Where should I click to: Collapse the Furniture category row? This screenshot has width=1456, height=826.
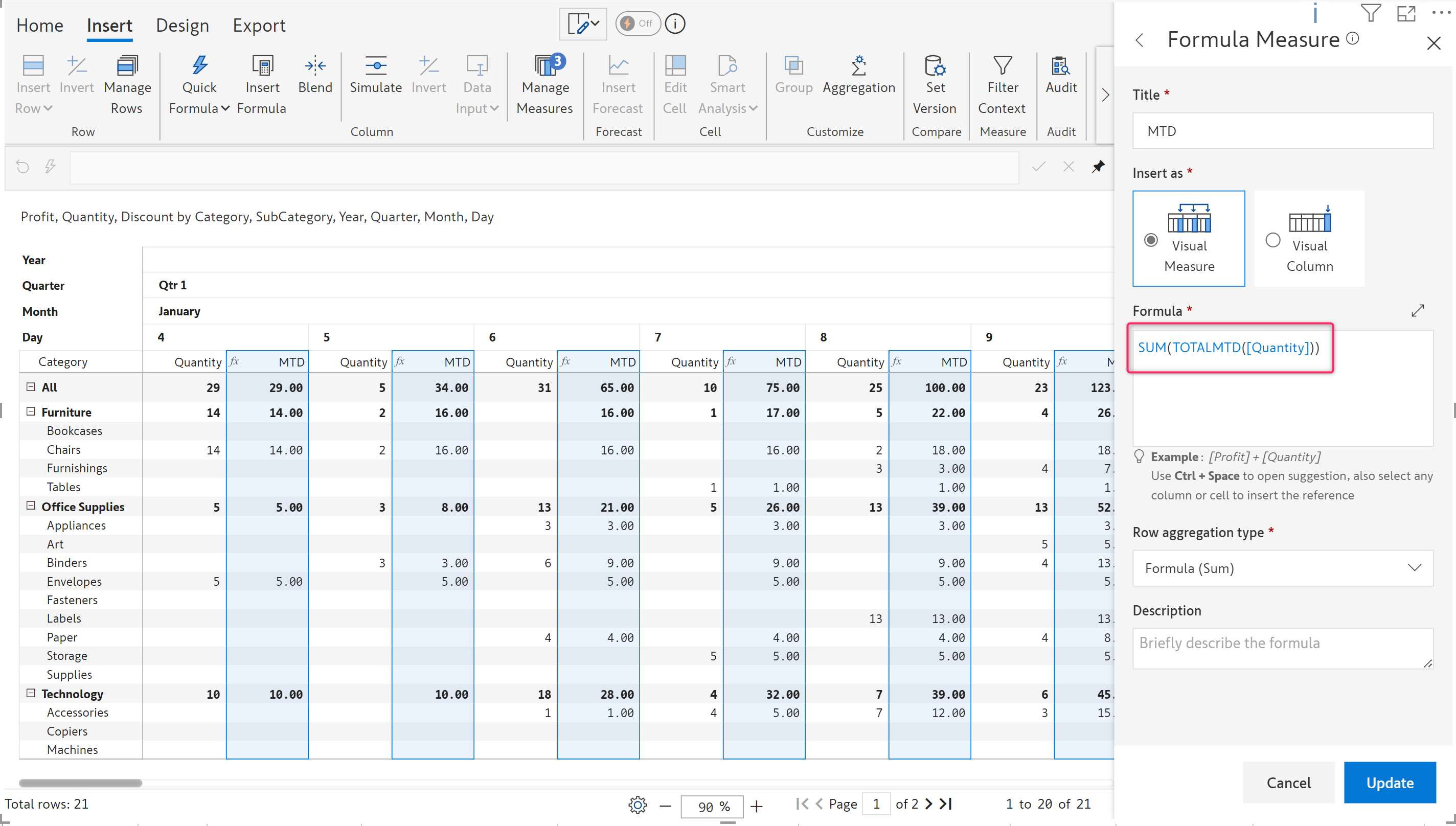pyautogui.click(x=31, y=412)
